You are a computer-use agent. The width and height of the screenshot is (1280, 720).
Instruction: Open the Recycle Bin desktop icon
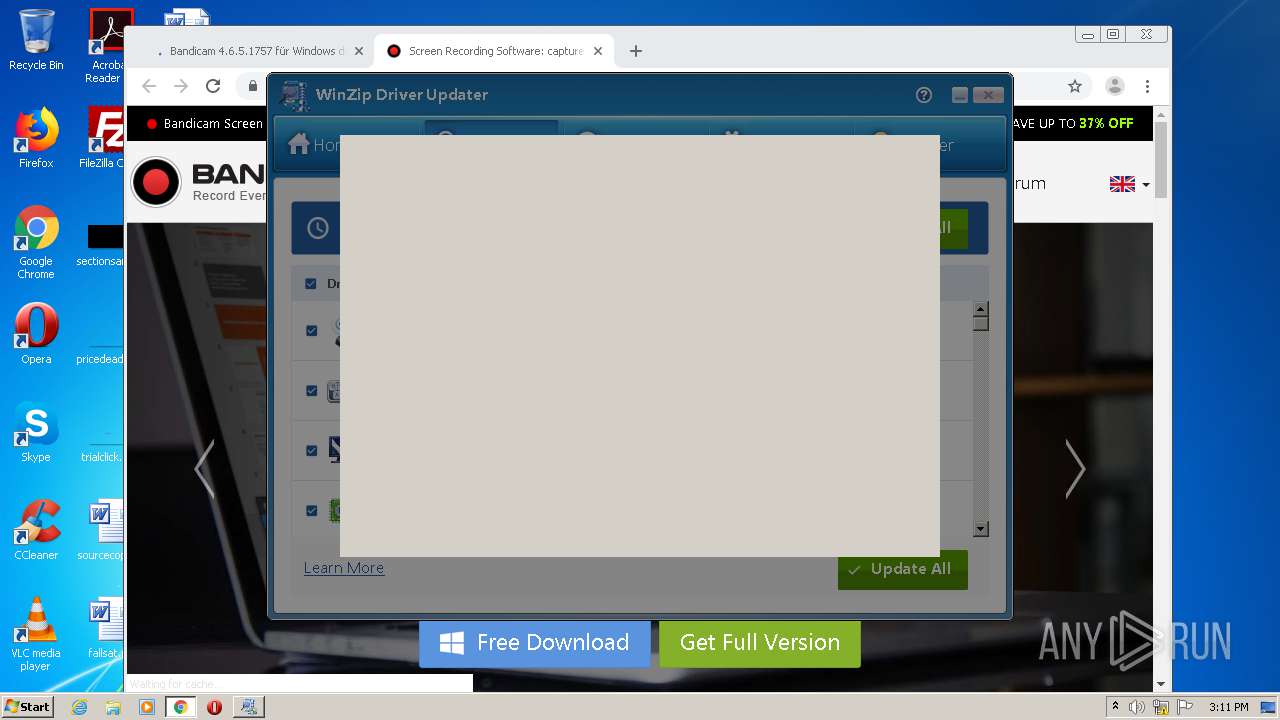pos(36,40)
